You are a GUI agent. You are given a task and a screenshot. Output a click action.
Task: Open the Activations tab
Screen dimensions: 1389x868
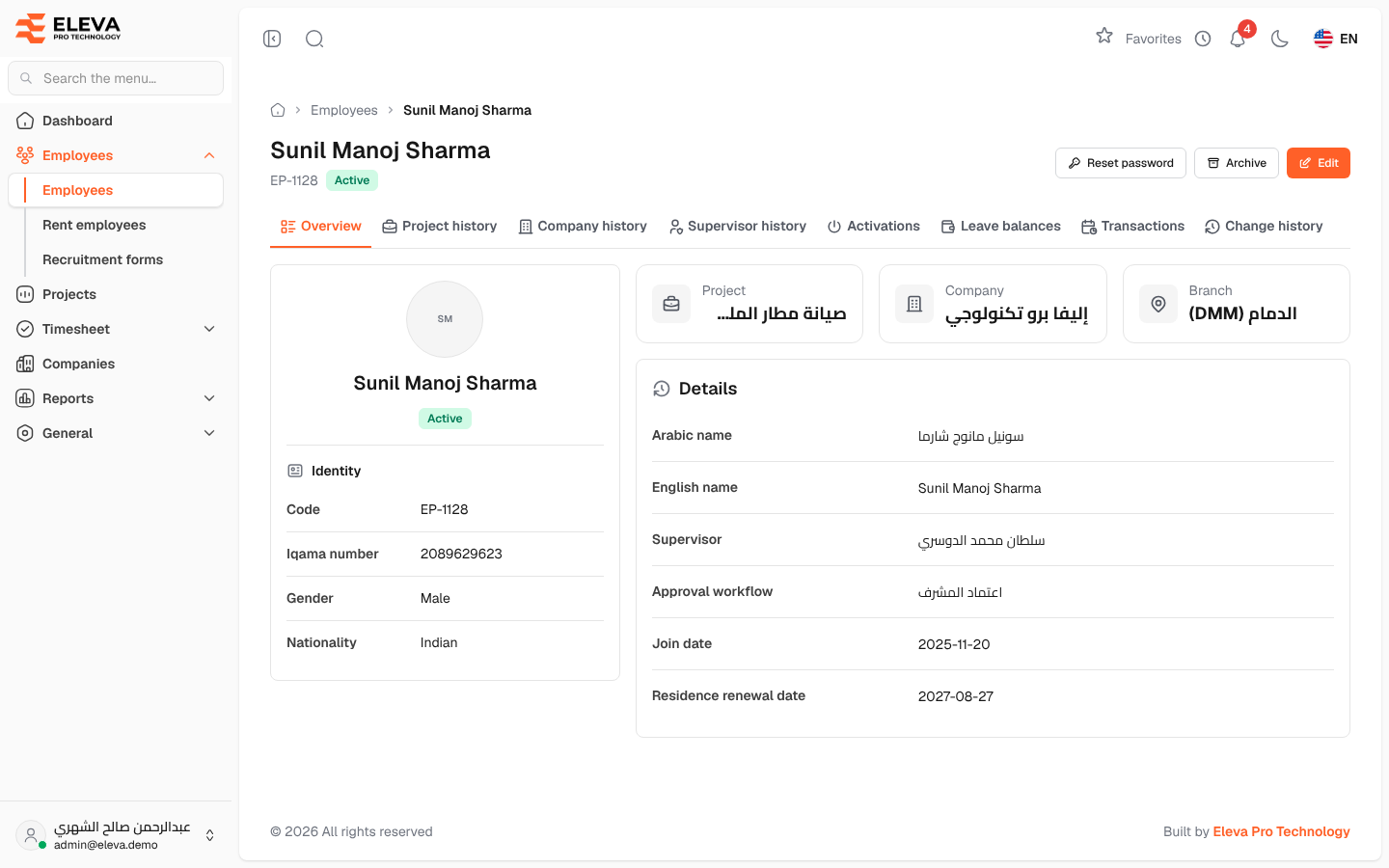click(x=874, y=227)
